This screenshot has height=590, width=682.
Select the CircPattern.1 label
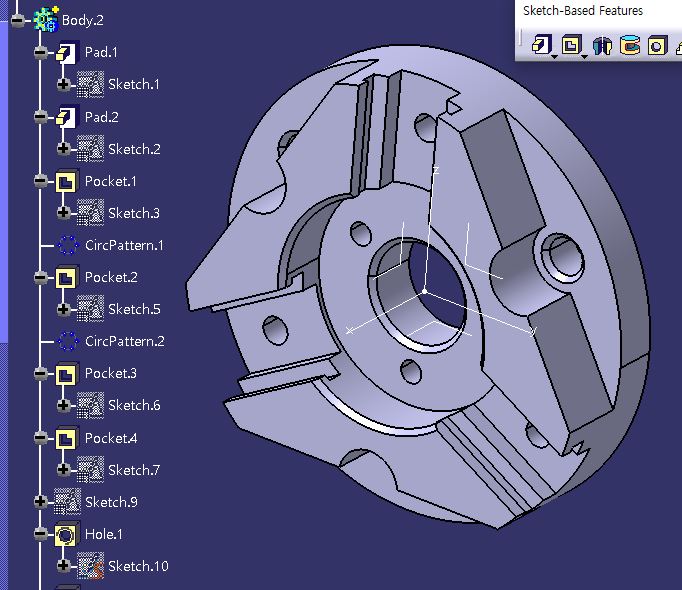click(124, 245)
